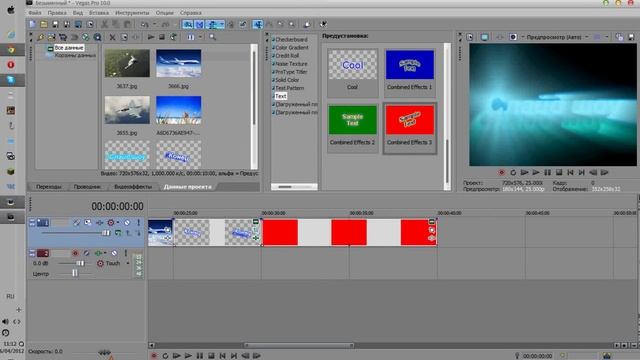The image size is (640, 360).
Task: Open the Capture Video tool
Action: pyautogui.click(x=62, y=37)
